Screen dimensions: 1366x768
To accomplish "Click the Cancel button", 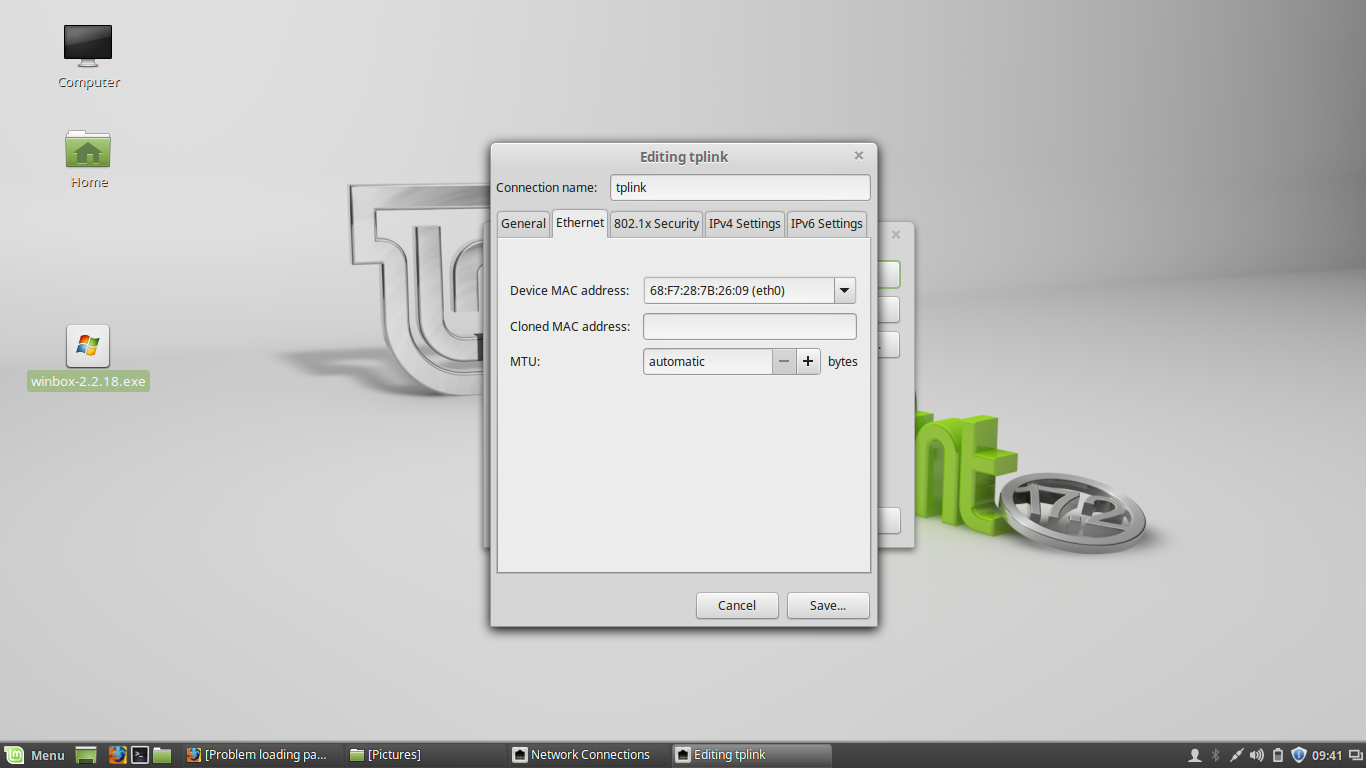I will click(737, 605).
